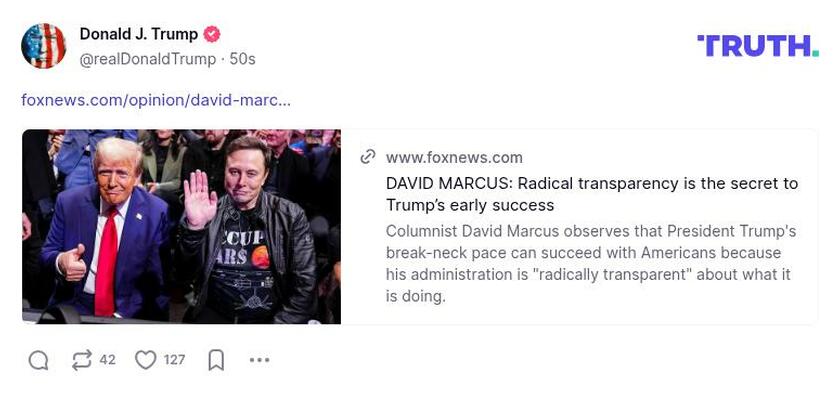Click the empty card area below the description
This screenshot has height=406, width=840.
tap(579, 314)
